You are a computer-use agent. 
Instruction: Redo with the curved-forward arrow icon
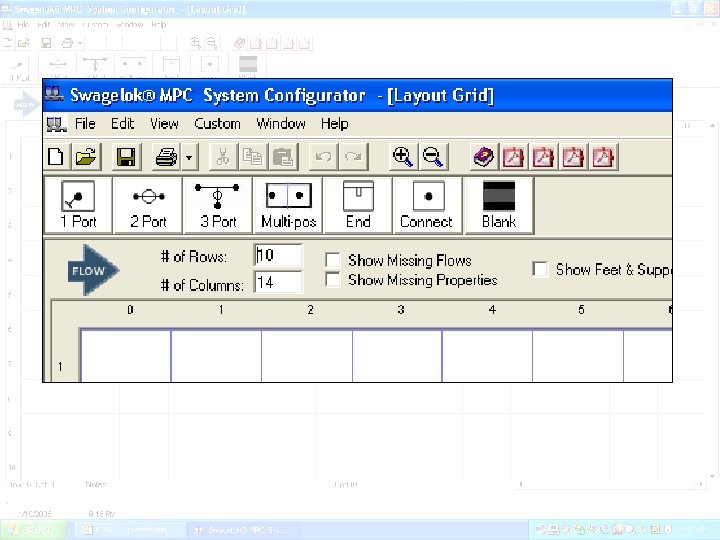(x=353, y=157)
